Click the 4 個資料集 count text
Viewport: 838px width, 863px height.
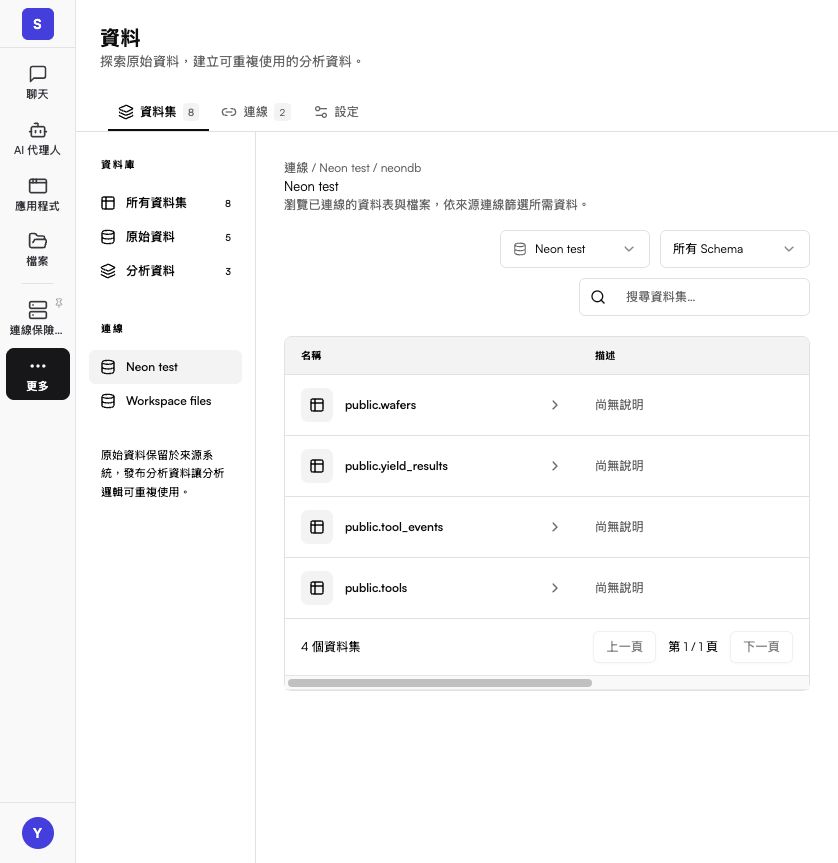[x=331, y=647]
